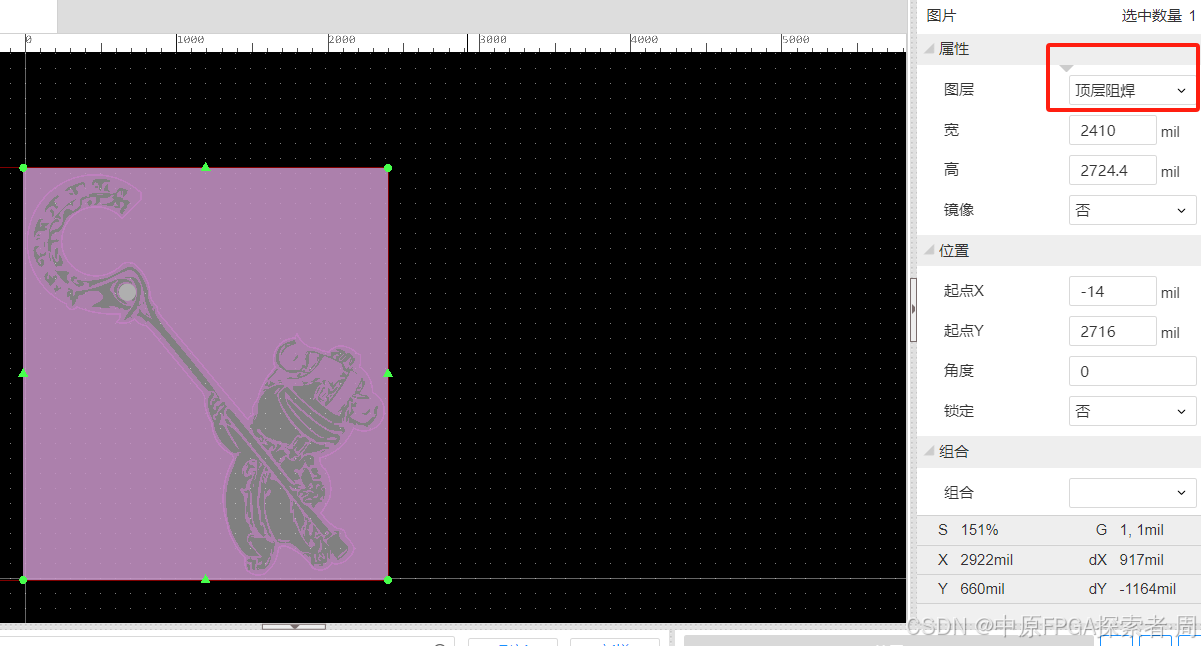1201x646 pixels.
Task: Click the left-middle green triangle handle
Action: pyautogui.click(x=23, y=373)
